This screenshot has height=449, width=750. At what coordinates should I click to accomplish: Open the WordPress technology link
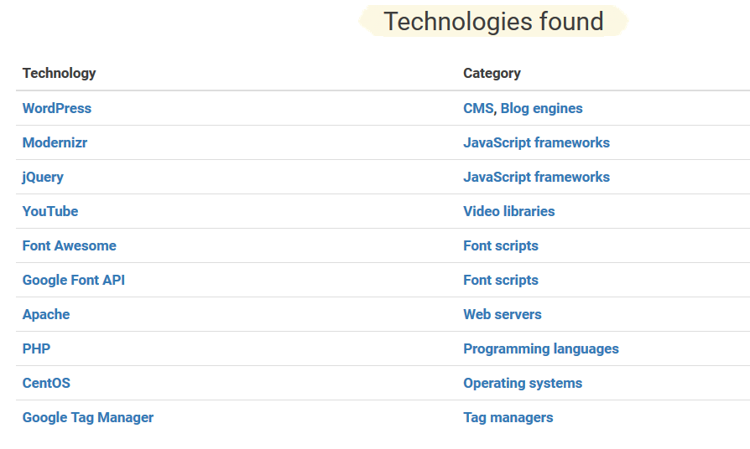[x=57, y=109]
